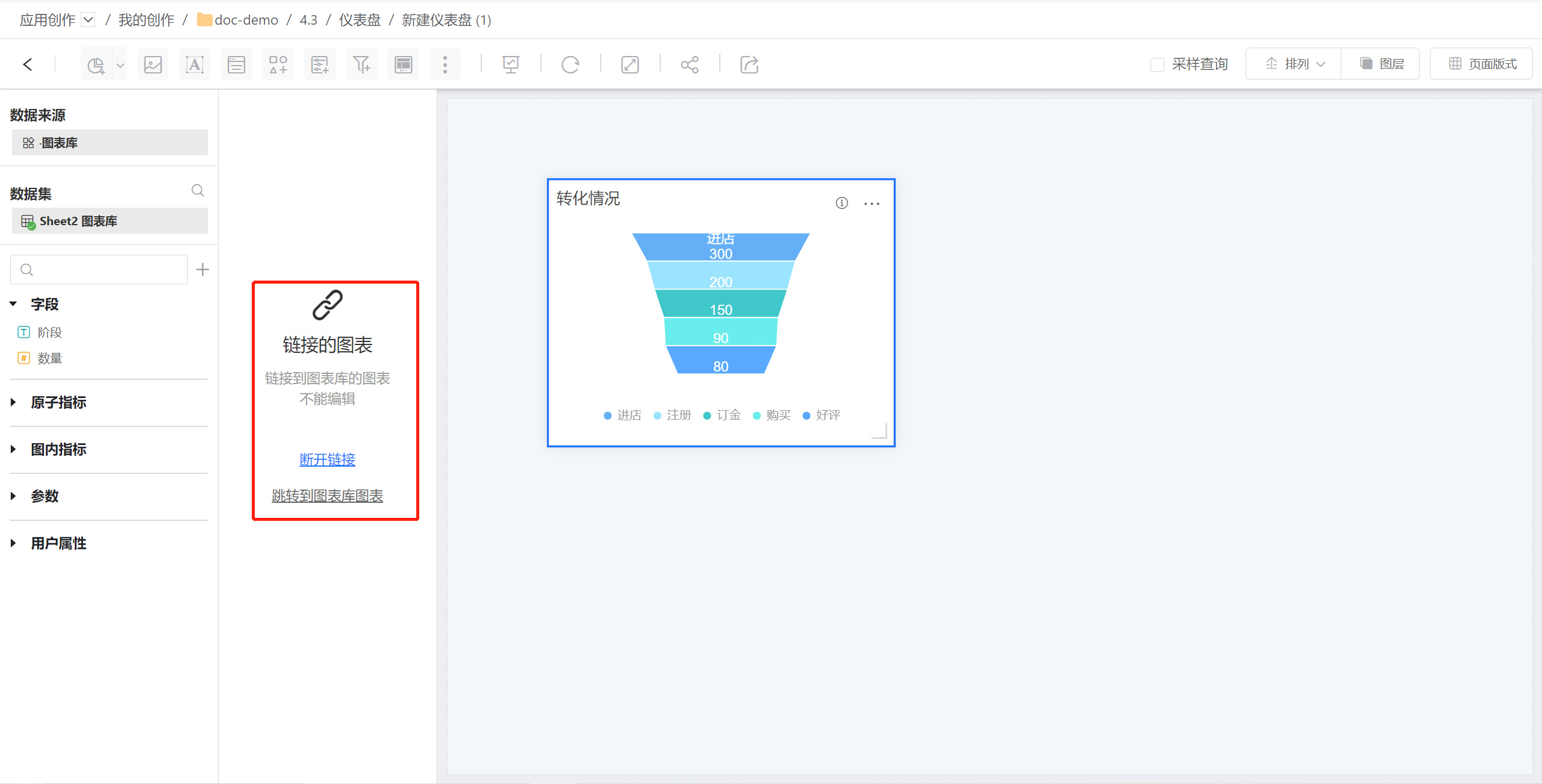Click the 80 funnel segment
1542x784 pixels.
point(720,360)
